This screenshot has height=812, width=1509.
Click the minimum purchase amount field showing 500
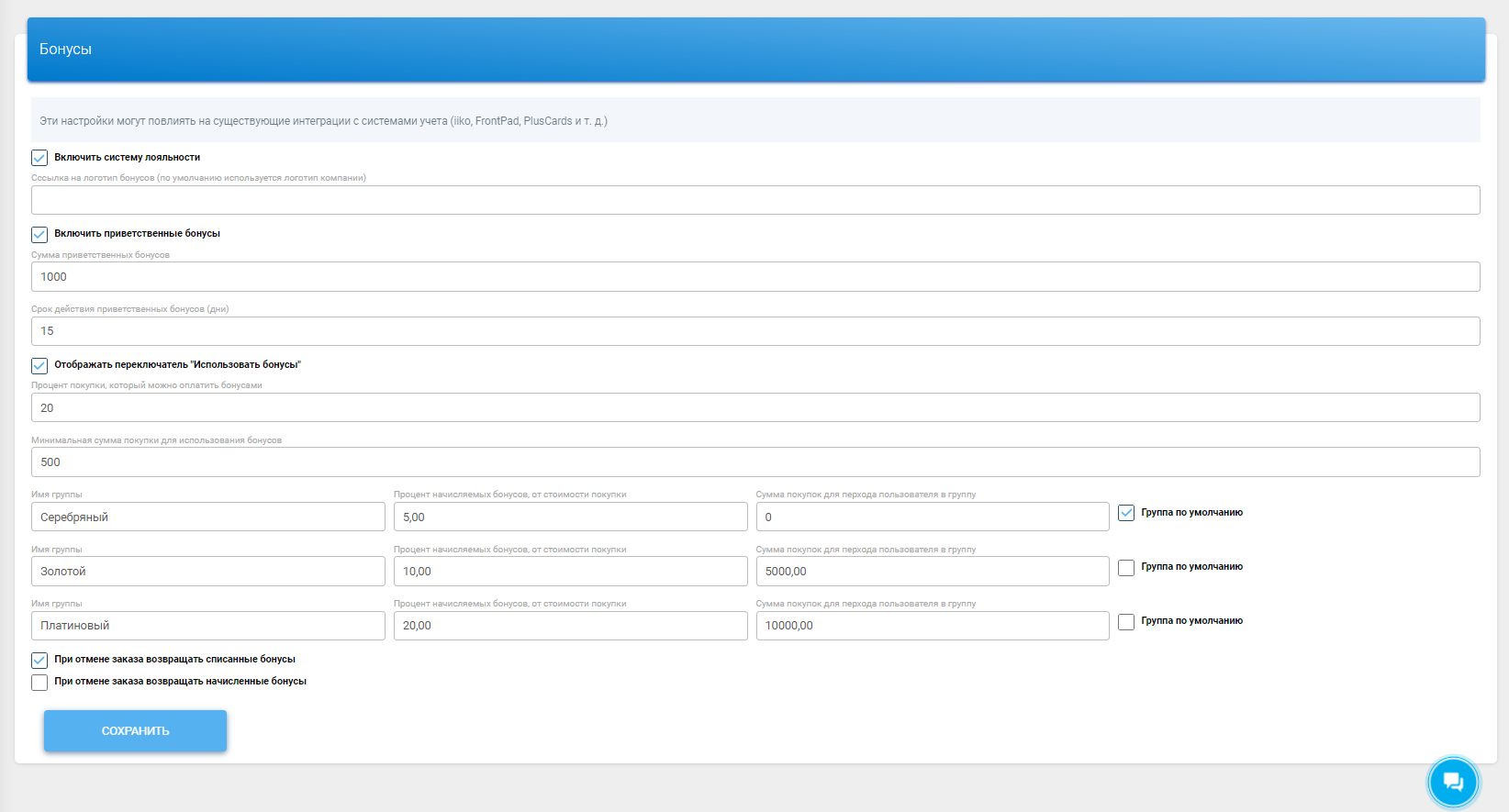[754, 462]
